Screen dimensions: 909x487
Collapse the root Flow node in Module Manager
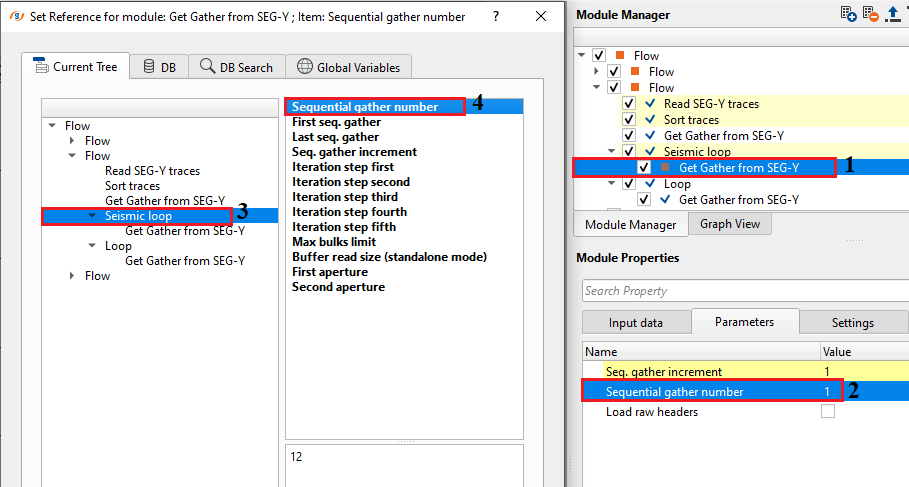coord(581,56)
